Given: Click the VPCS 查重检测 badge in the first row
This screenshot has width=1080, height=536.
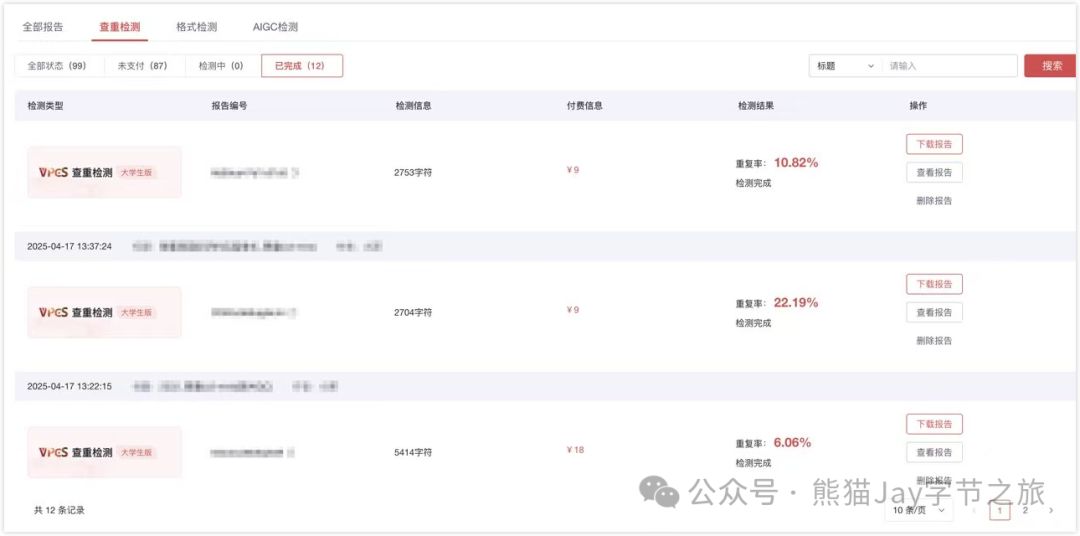Looking at the screenshot, I should (x=104, y=172).
